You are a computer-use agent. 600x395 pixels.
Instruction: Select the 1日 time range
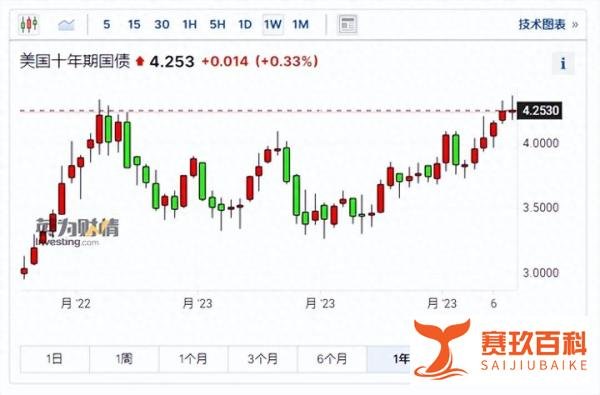(x=55, y=359)
